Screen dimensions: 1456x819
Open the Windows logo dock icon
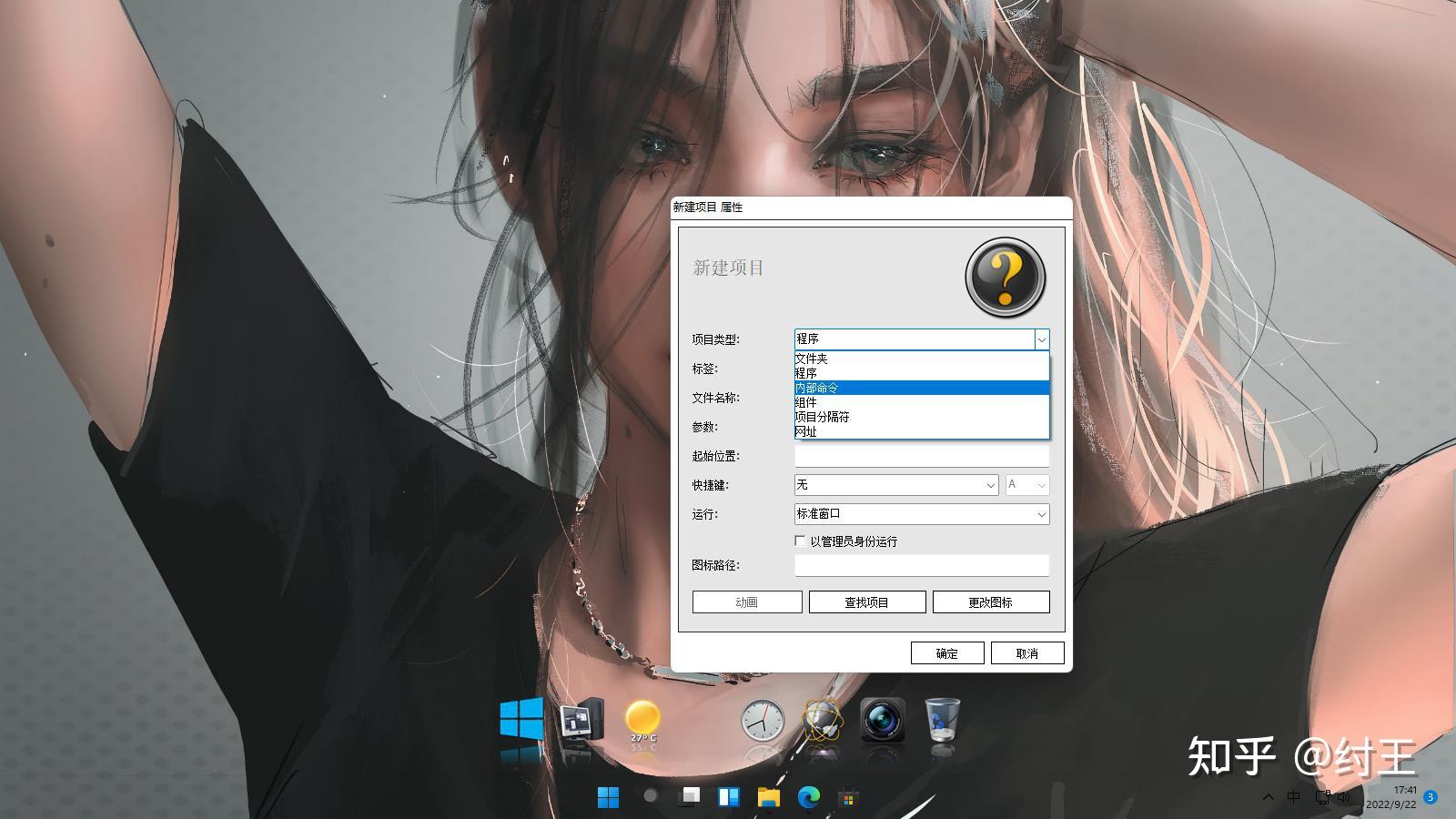coord(522,719)
